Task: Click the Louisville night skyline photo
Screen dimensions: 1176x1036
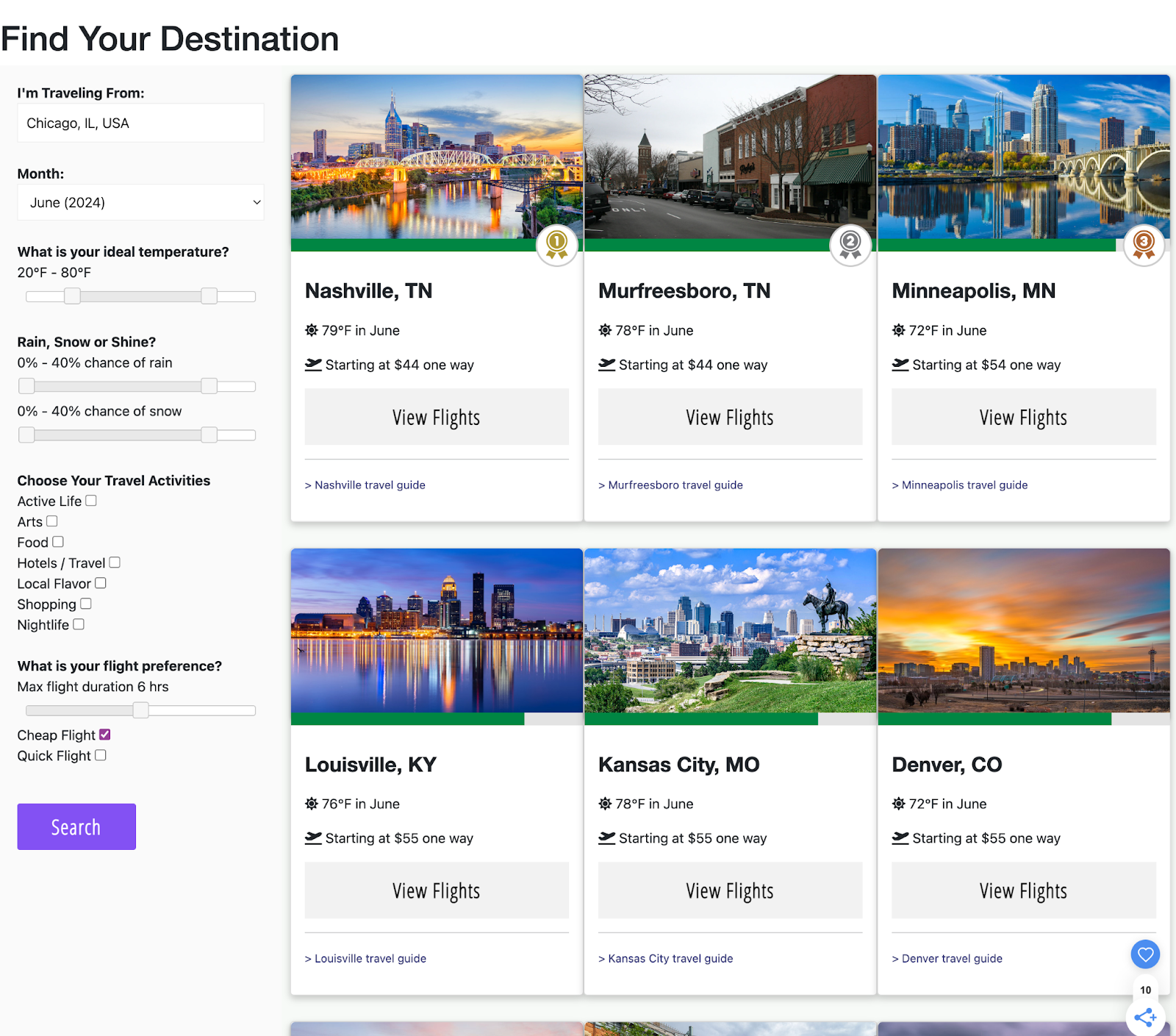Action: [437, 630]
